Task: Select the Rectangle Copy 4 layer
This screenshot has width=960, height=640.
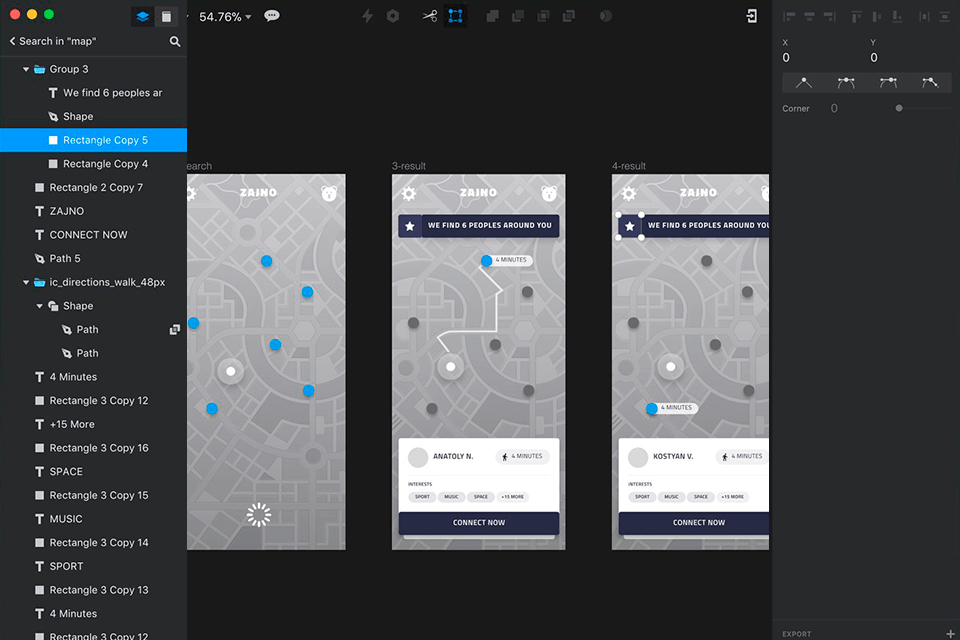Action: (x=93, y=164)
